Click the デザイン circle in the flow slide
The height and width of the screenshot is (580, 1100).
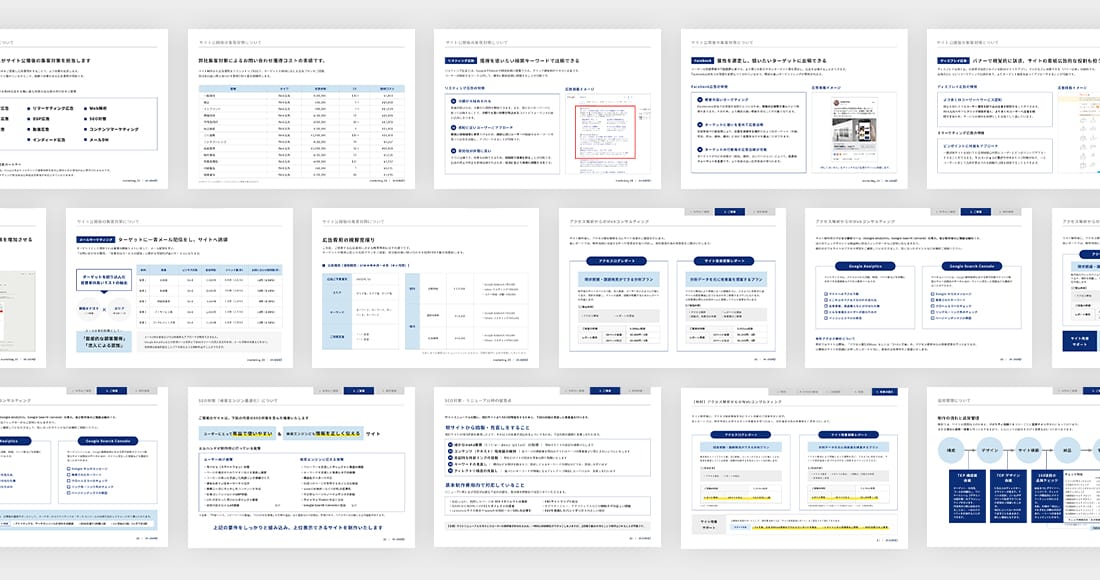point(990,450)
